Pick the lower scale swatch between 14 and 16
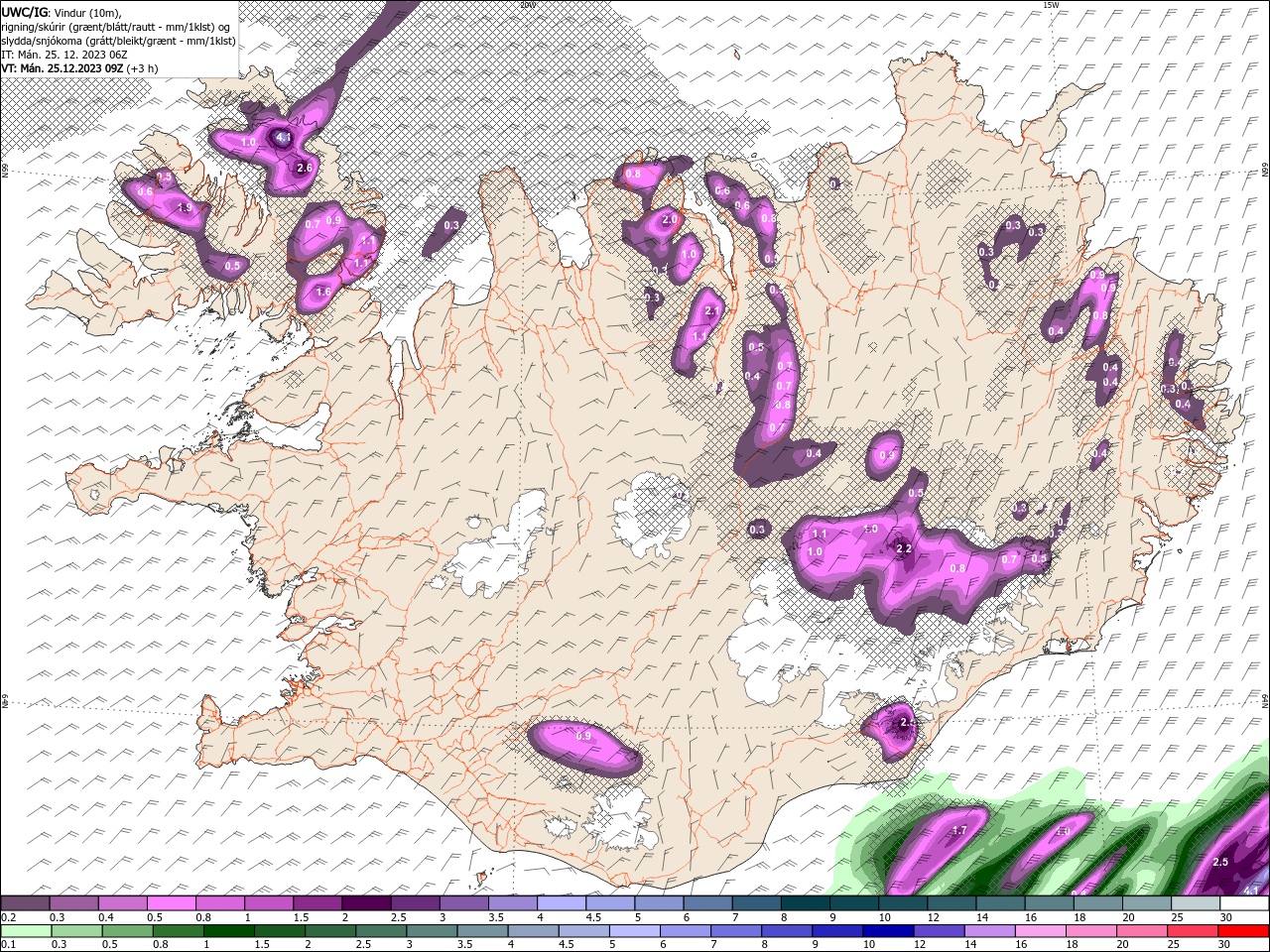Viewport: 1270px width, 952px height. (x=990, y=931)
